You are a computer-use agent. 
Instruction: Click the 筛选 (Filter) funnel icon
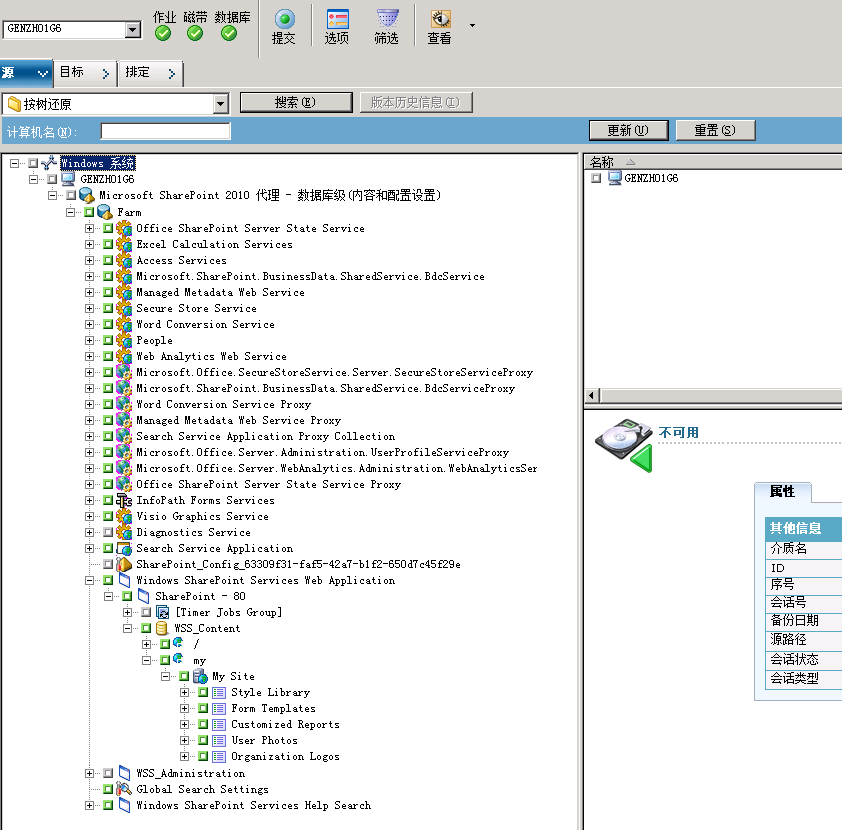tap(387, 19)
